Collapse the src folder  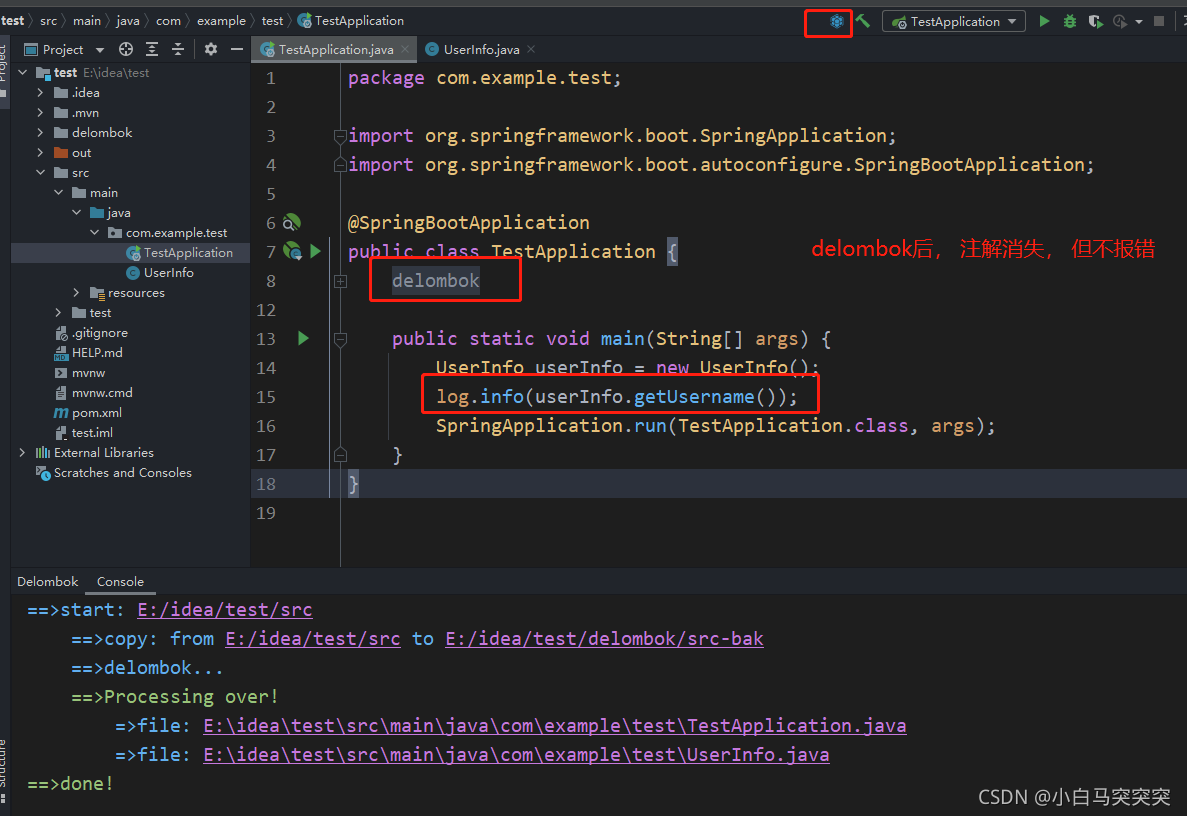[40, 173]
